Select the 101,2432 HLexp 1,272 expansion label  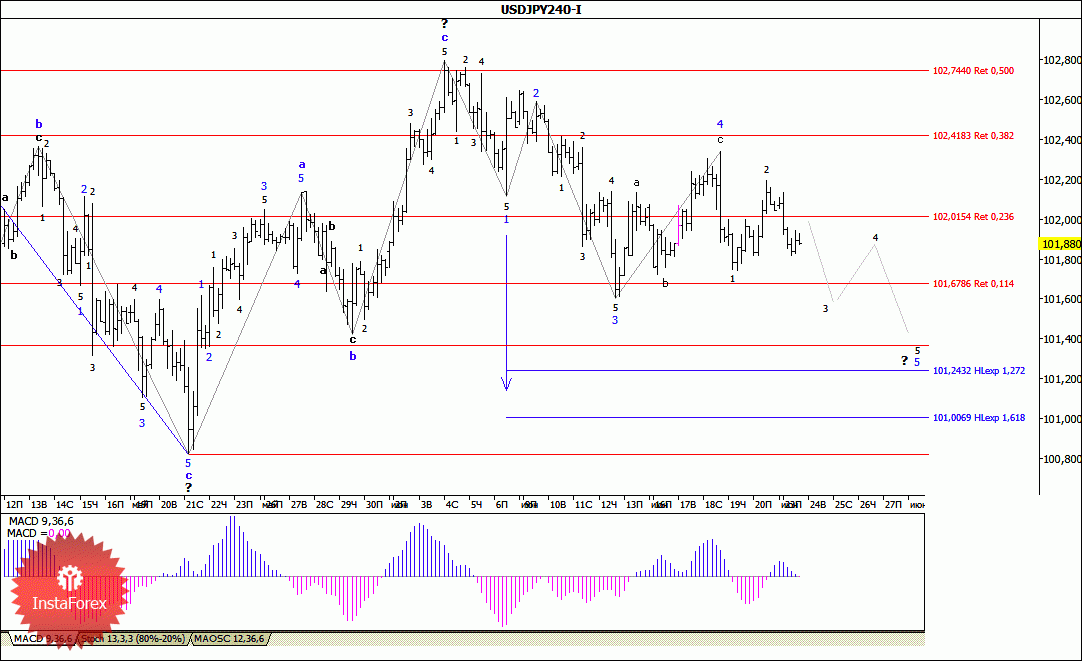click(978, 371)
